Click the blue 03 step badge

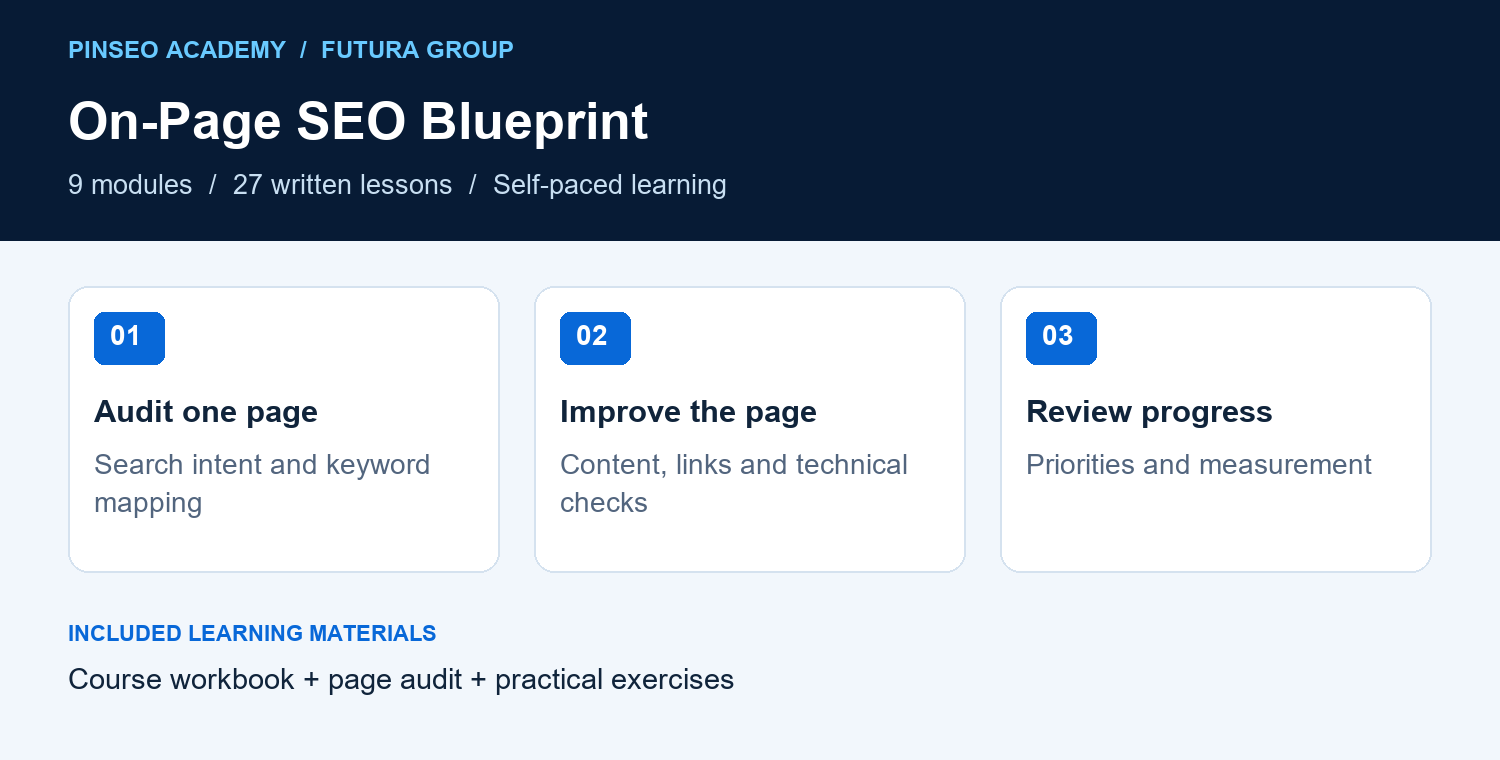pyautogui.click(x=1061, y=338)
